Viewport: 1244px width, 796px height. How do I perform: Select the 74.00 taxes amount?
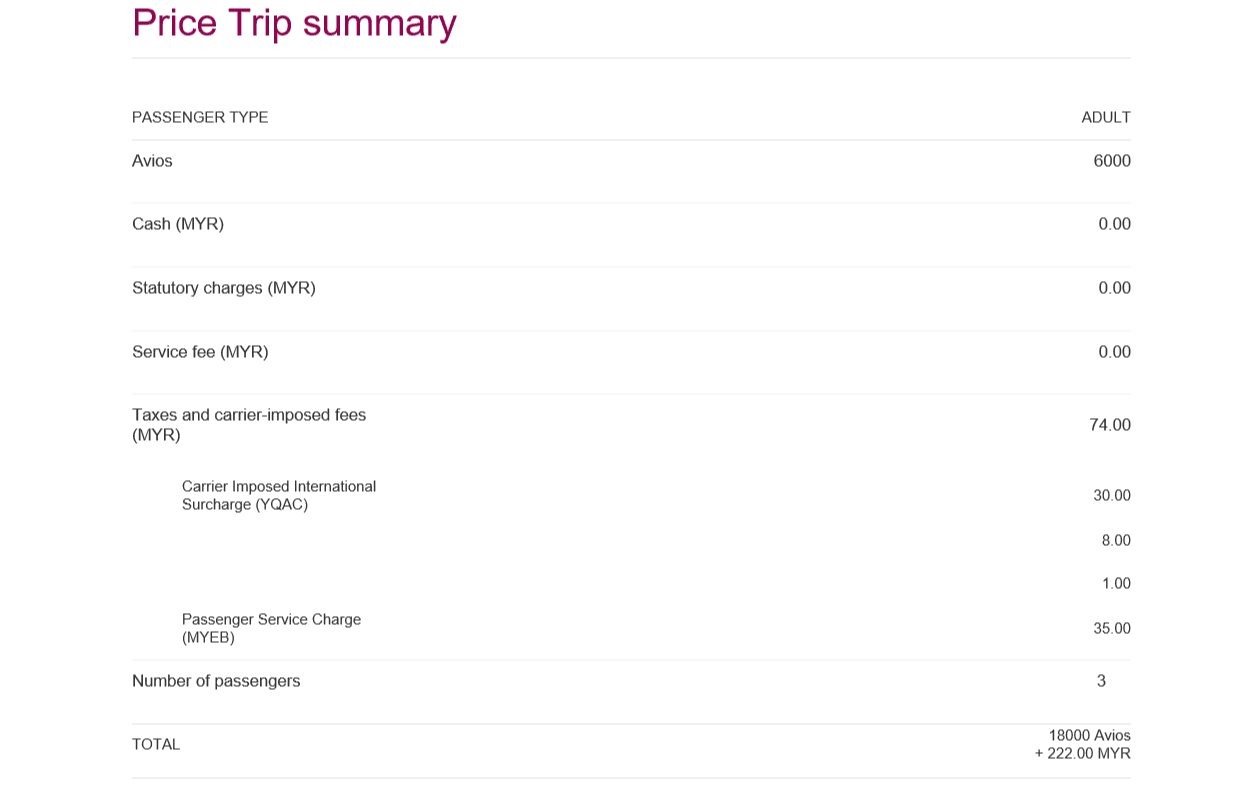1110,425
